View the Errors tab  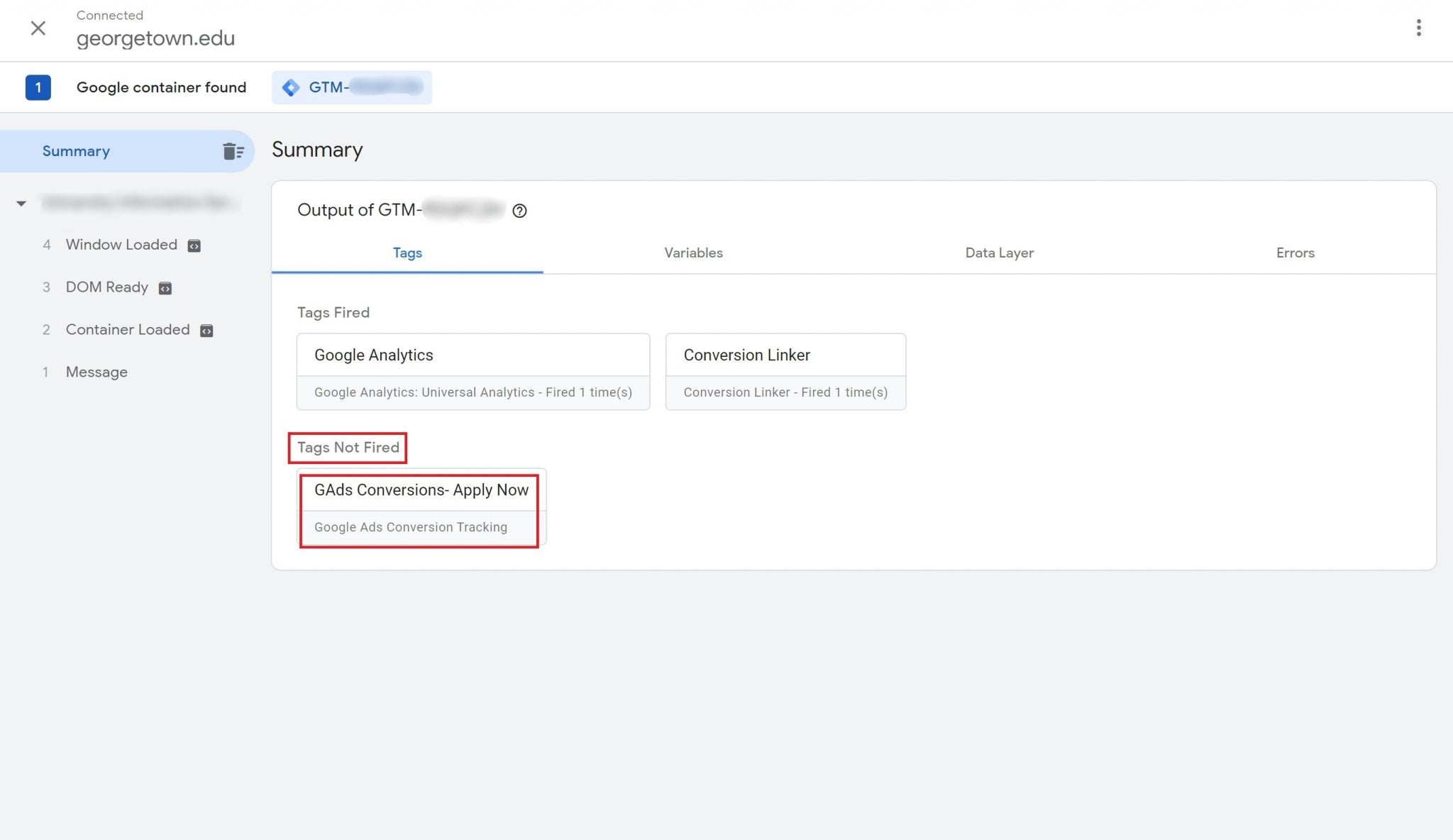click(1295, 253)
